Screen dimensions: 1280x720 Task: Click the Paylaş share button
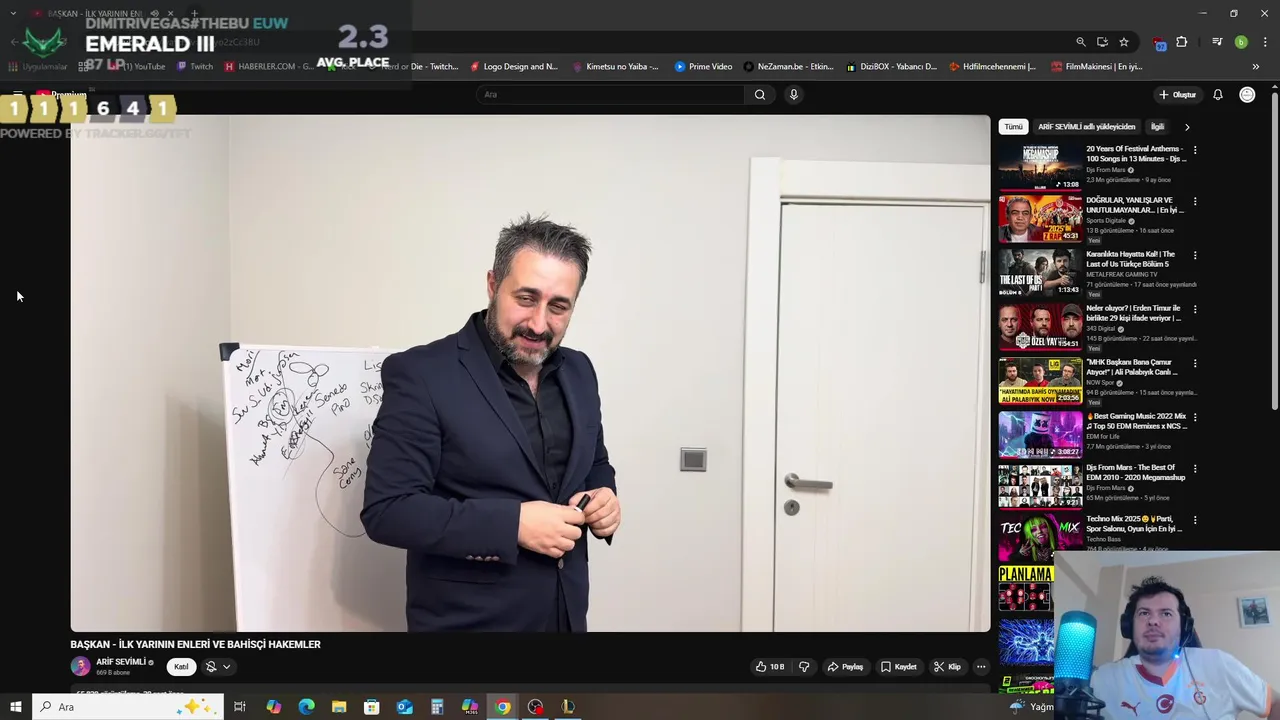point(845,667)
